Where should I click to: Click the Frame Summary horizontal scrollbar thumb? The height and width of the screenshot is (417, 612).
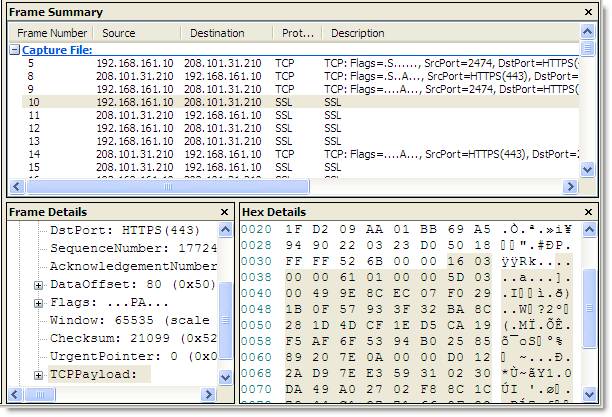(x=168, y=187)
